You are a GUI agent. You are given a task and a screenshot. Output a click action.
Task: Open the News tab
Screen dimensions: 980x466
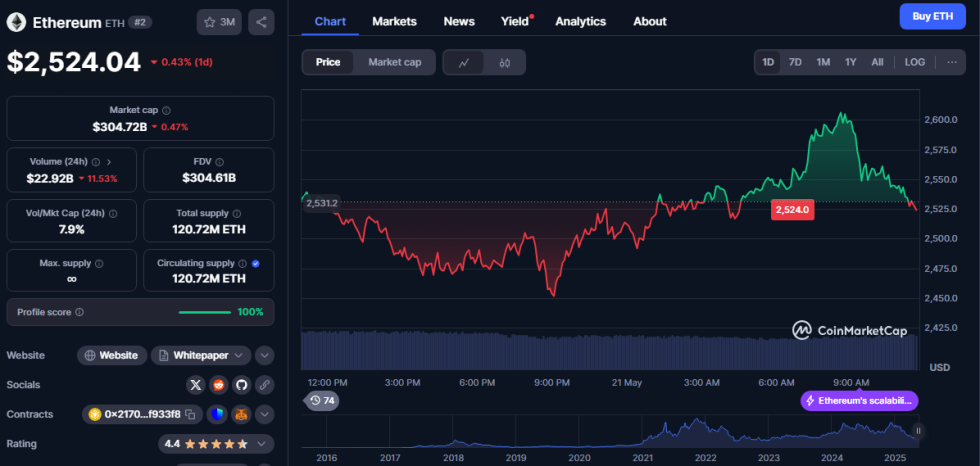(459, 21)
